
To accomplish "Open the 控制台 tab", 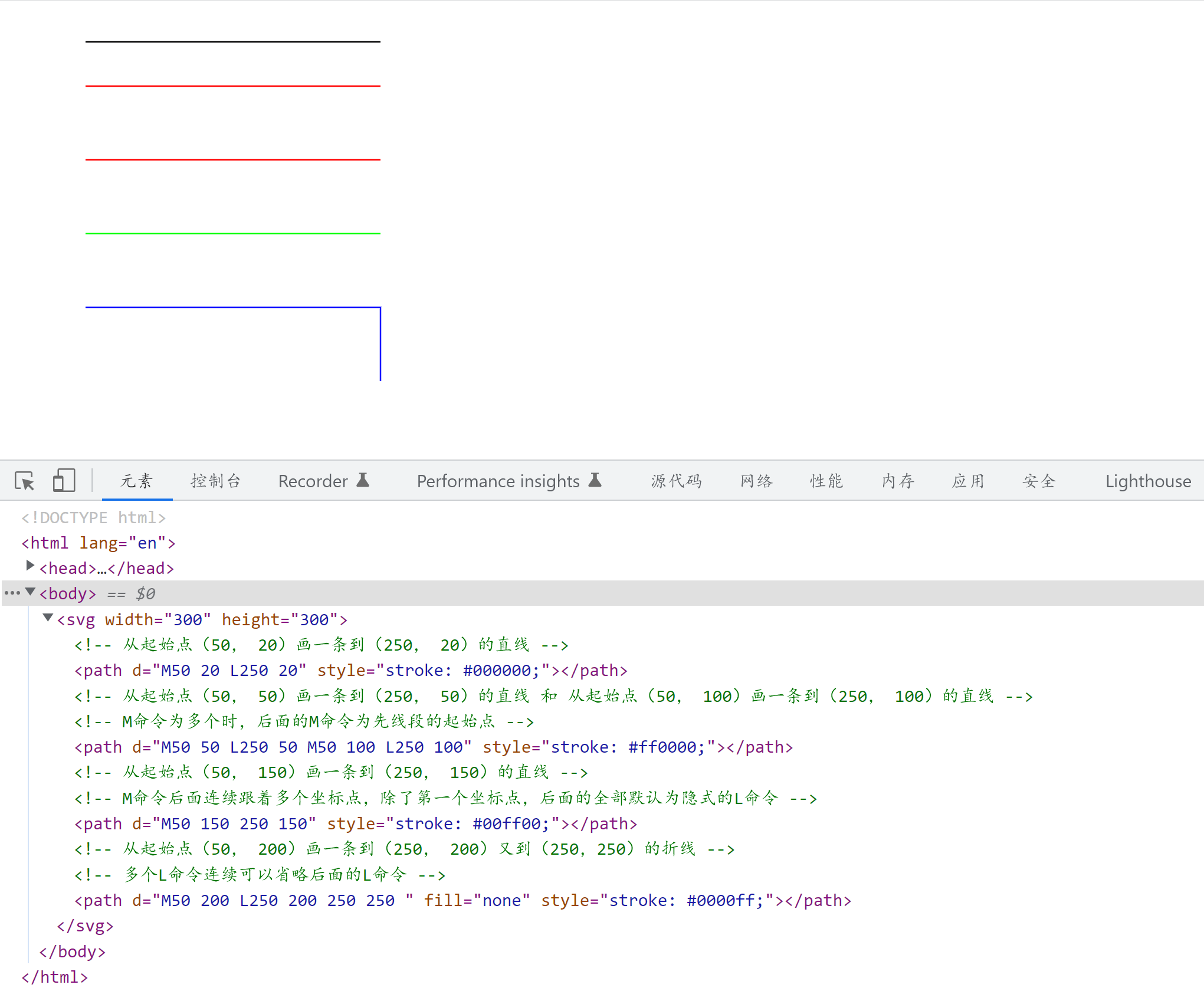I will click(x=216, y=481).
